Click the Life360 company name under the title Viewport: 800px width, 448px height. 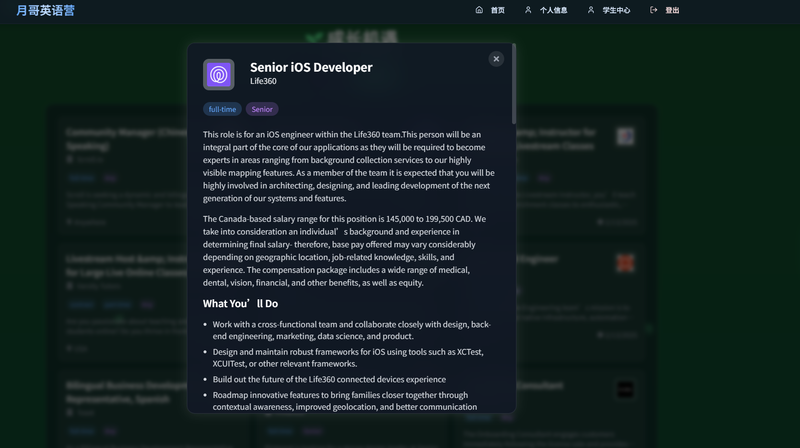click(263, 81)
